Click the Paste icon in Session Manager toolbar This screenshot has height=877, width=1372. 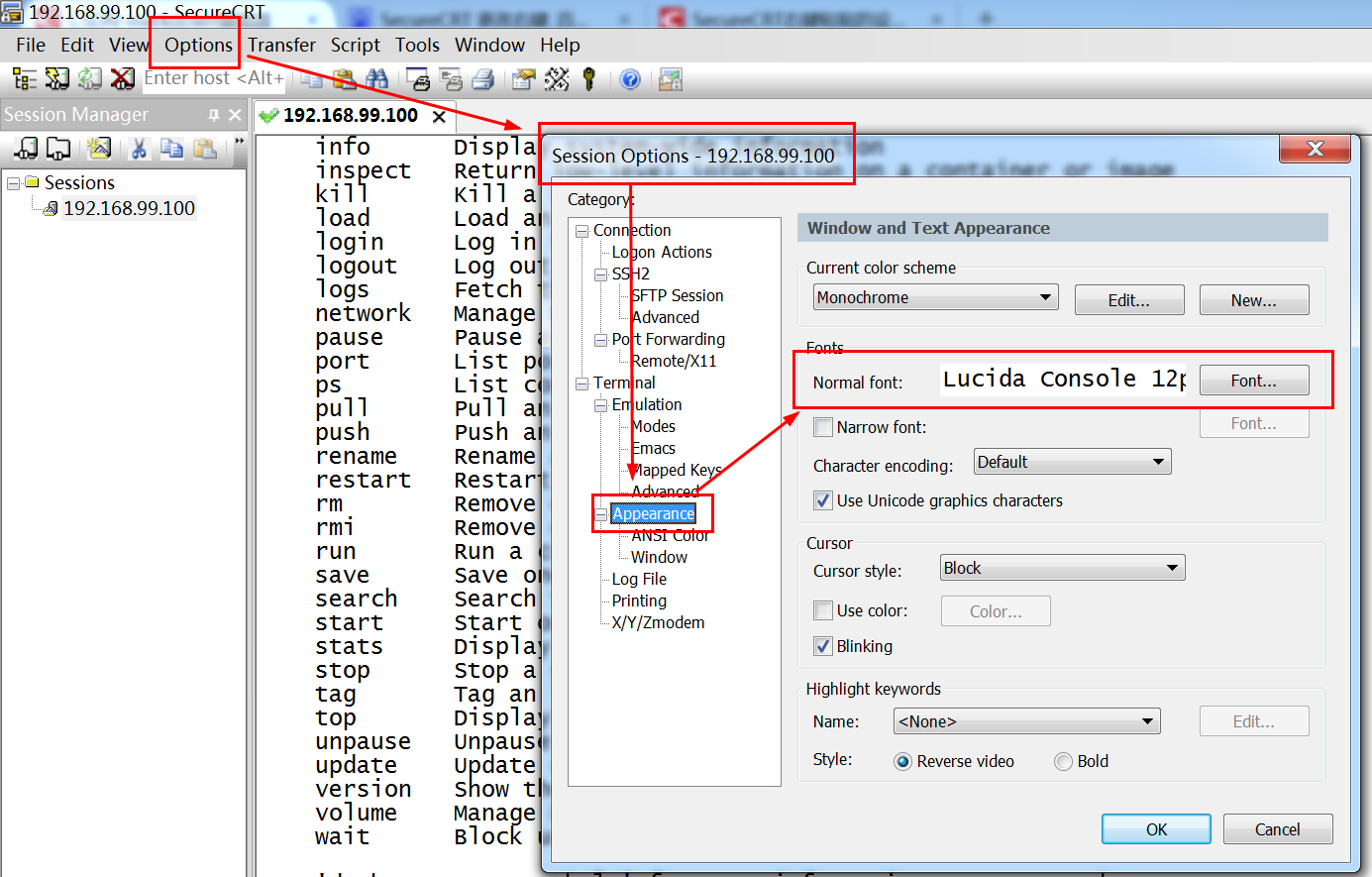click(205, 149)
